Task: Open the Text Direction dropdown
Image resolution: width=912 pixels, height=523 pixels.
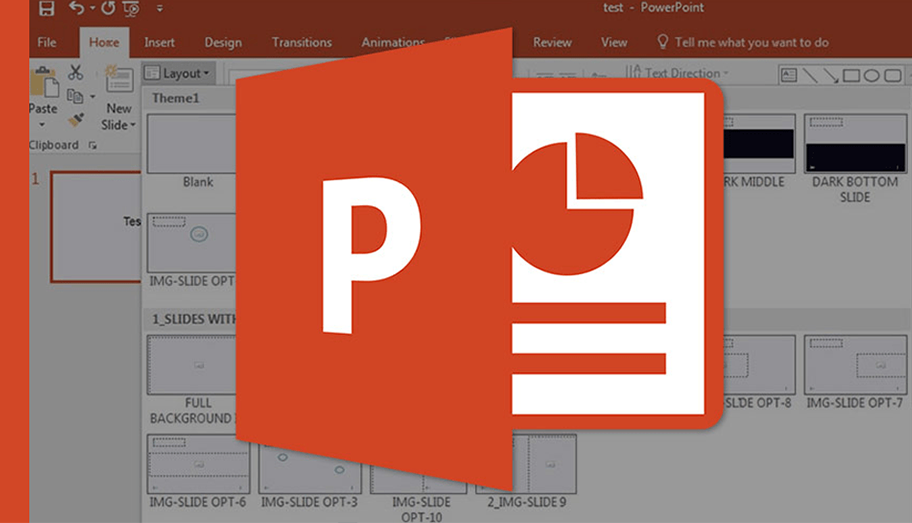Action: [677, 73]
